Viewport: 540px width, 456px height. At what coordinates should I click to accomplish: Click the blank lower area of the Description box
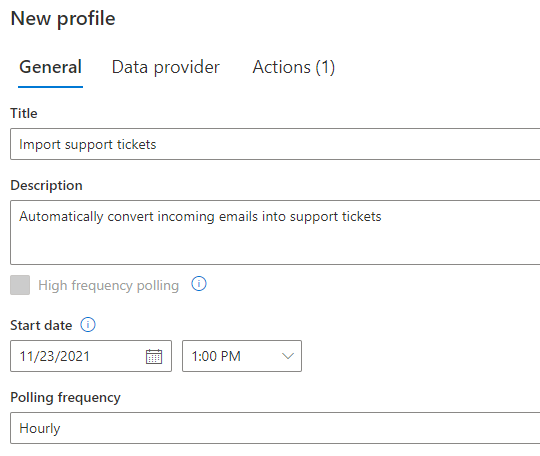pyautogui.click(x=275, y=246)
